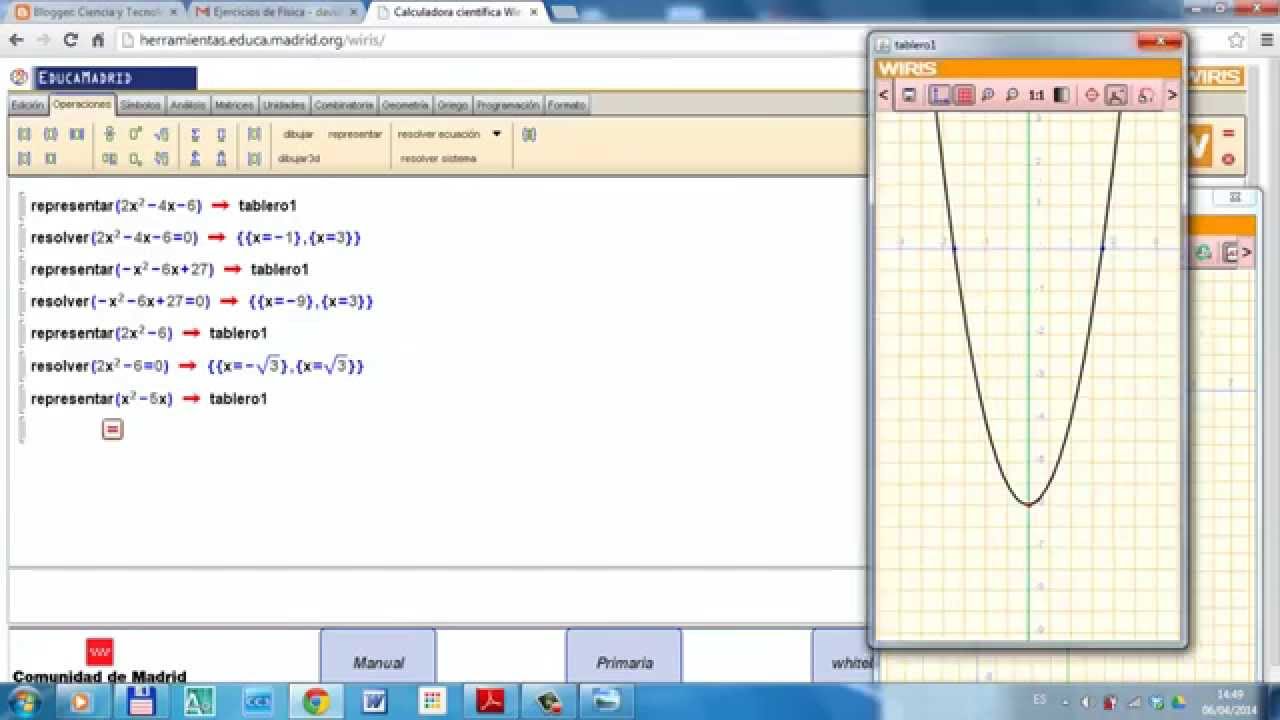The image size is (1280, 720).
Task: Insert an nth root template
Action: (x=161, y=158)
